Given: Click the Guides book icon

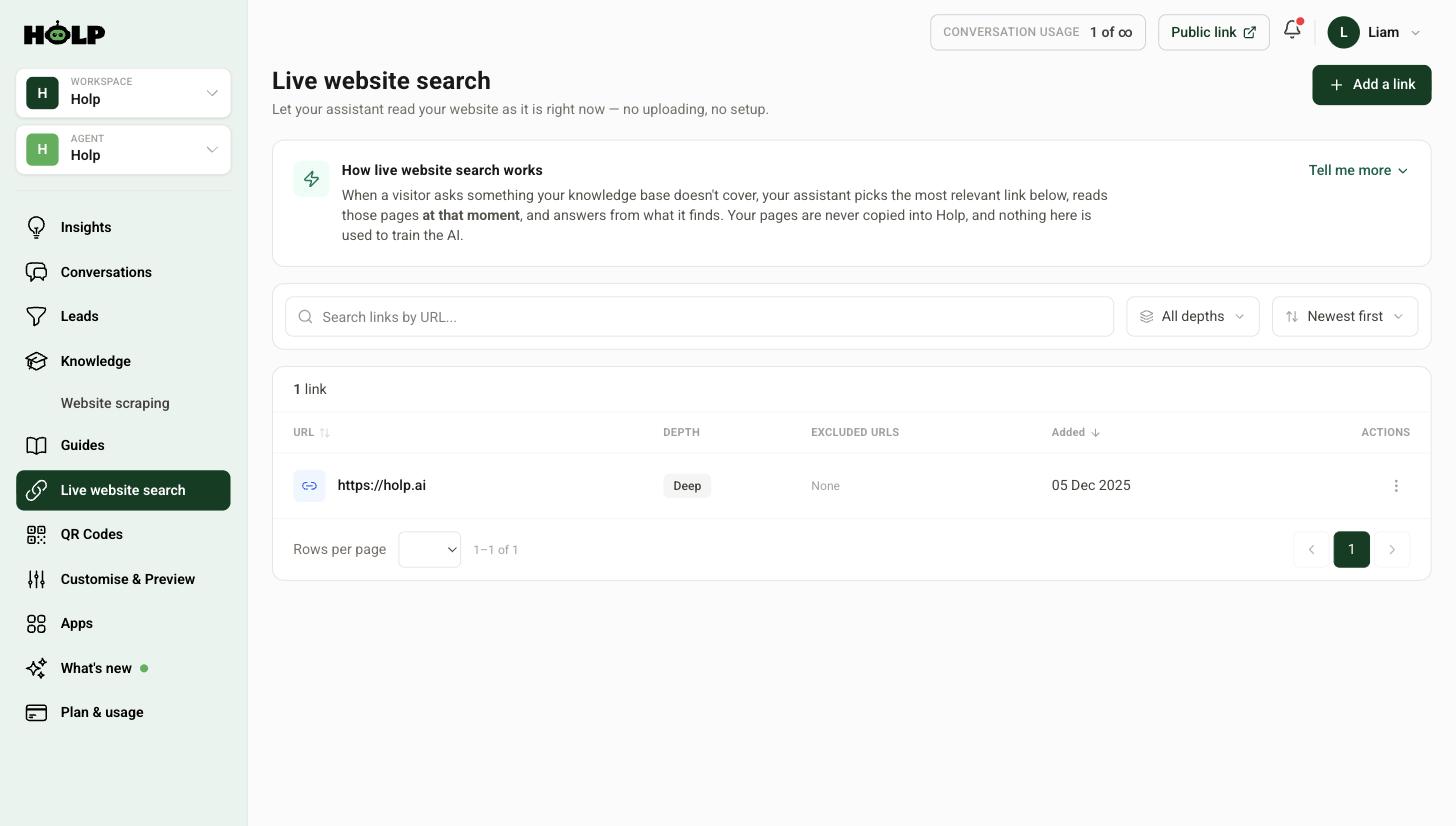Looking at the screenshot, I should coord(36,445).
